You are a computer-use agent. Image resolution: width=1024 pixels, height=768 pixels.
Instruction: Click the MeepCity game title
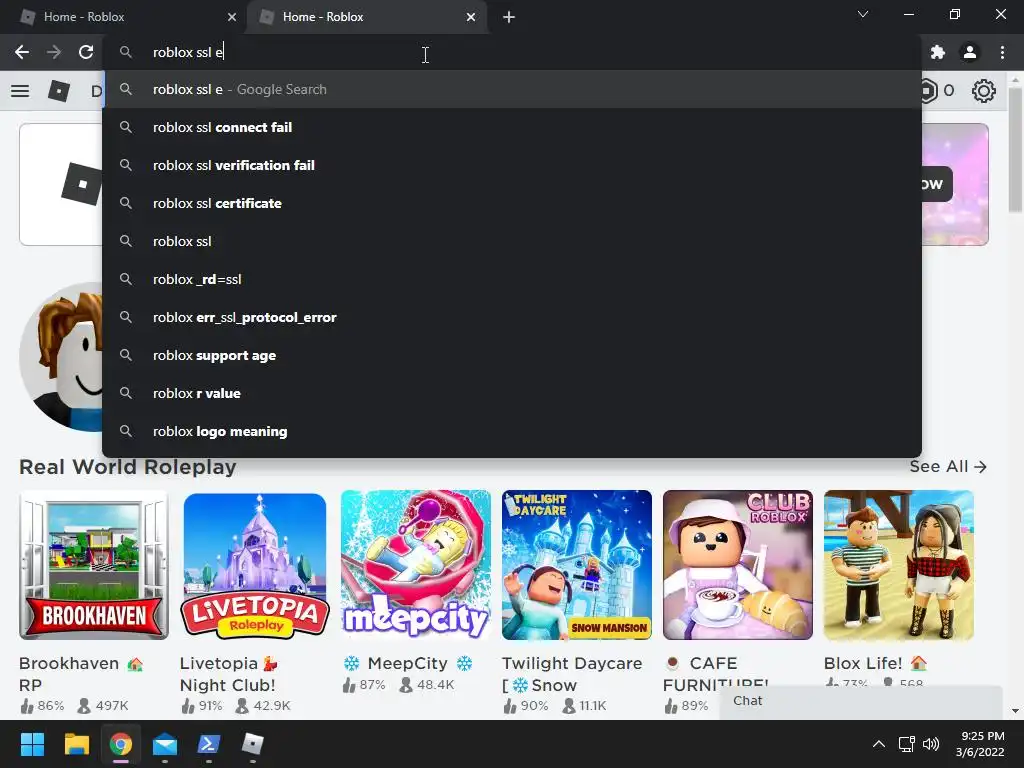click(x=408, y=664)
